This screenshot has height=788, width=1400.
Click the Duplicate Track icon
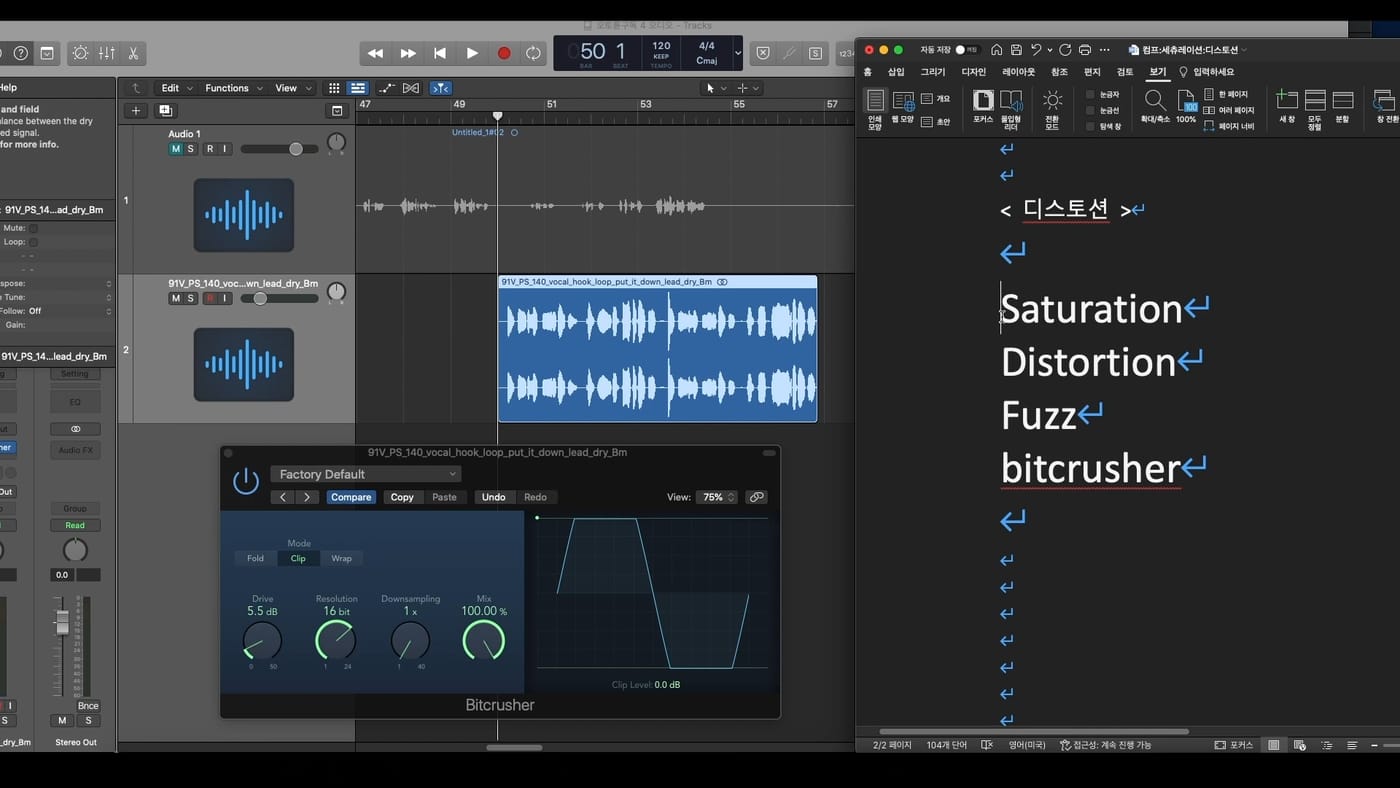coord(165,111)
